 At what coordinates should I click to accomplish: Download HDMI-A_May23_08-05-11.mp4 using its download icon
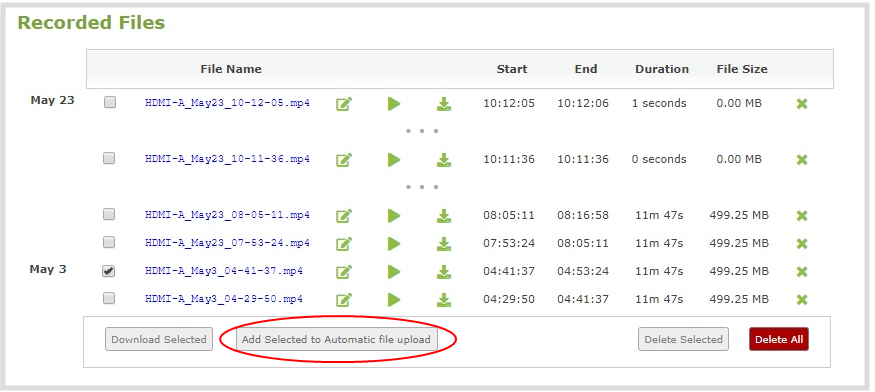444,216
